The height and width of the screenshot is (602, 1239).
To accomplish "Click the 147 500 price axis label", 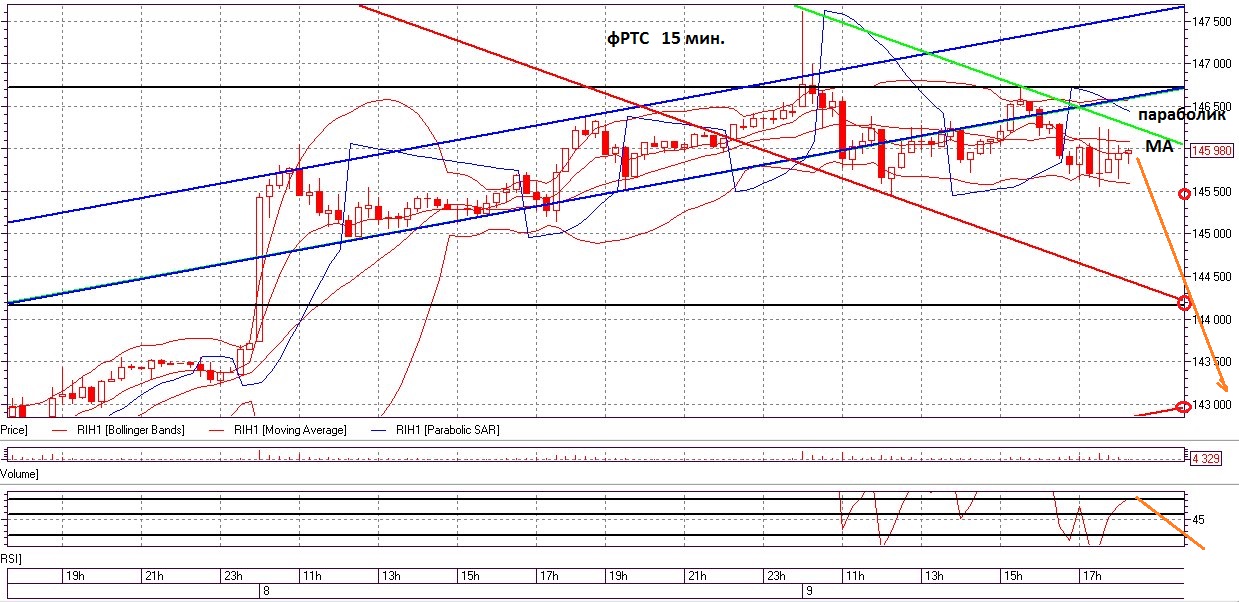I will coord(1212,20).
